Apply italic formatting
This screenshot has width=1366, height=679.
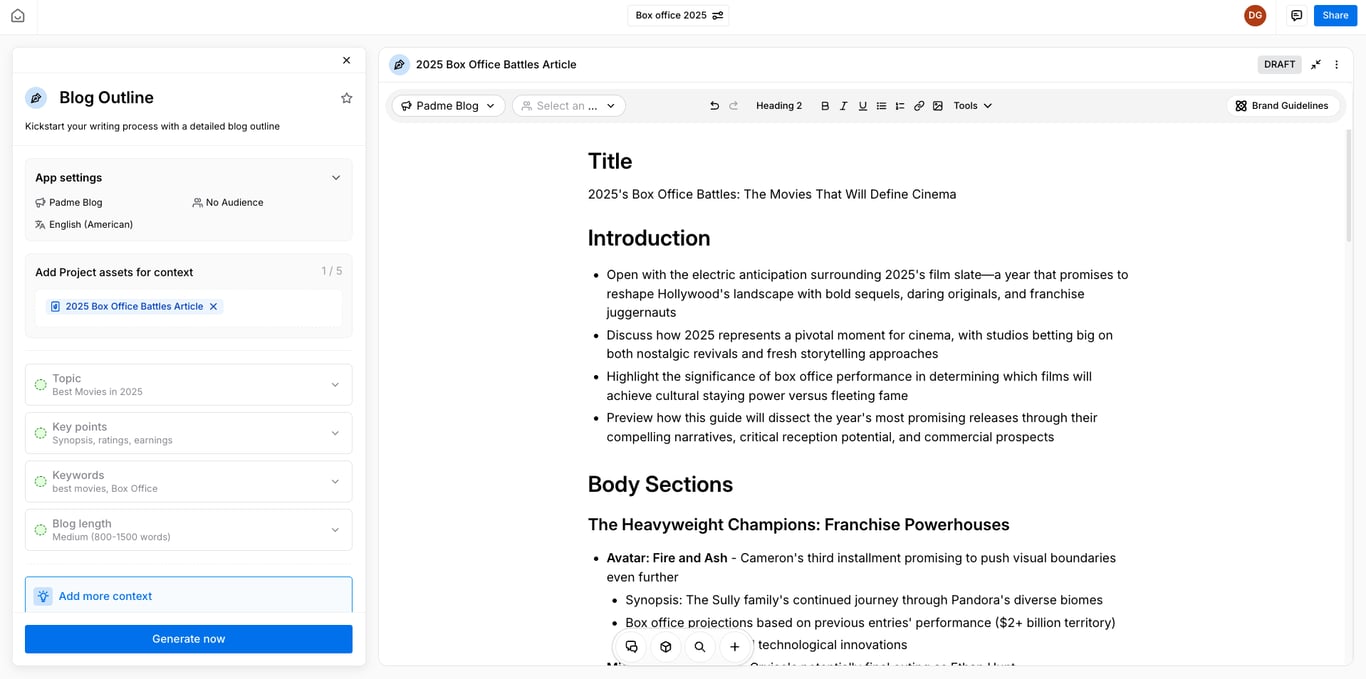[x=843, y=105]
